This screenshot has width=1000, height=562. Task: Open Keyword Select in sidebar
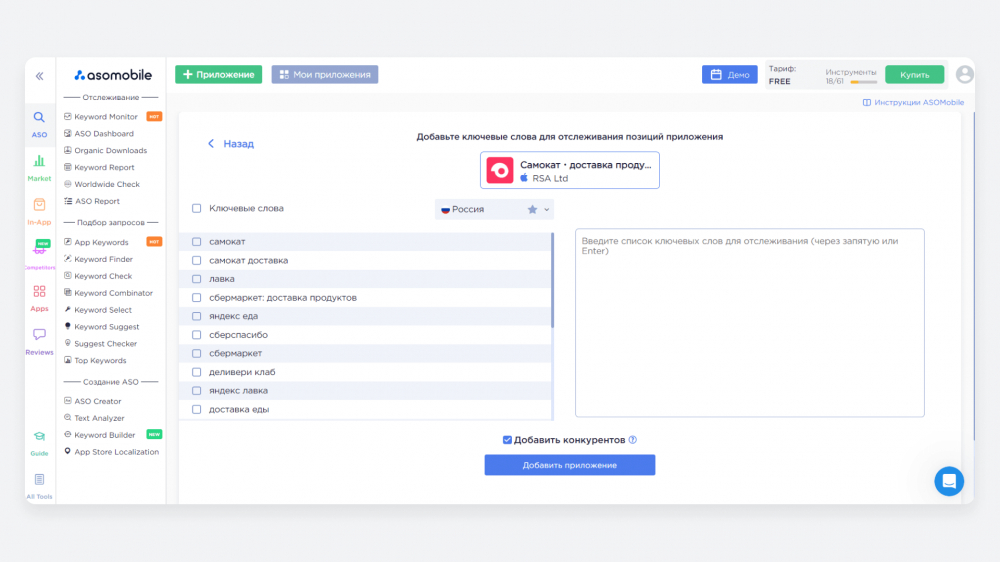[x=103, y=310]
